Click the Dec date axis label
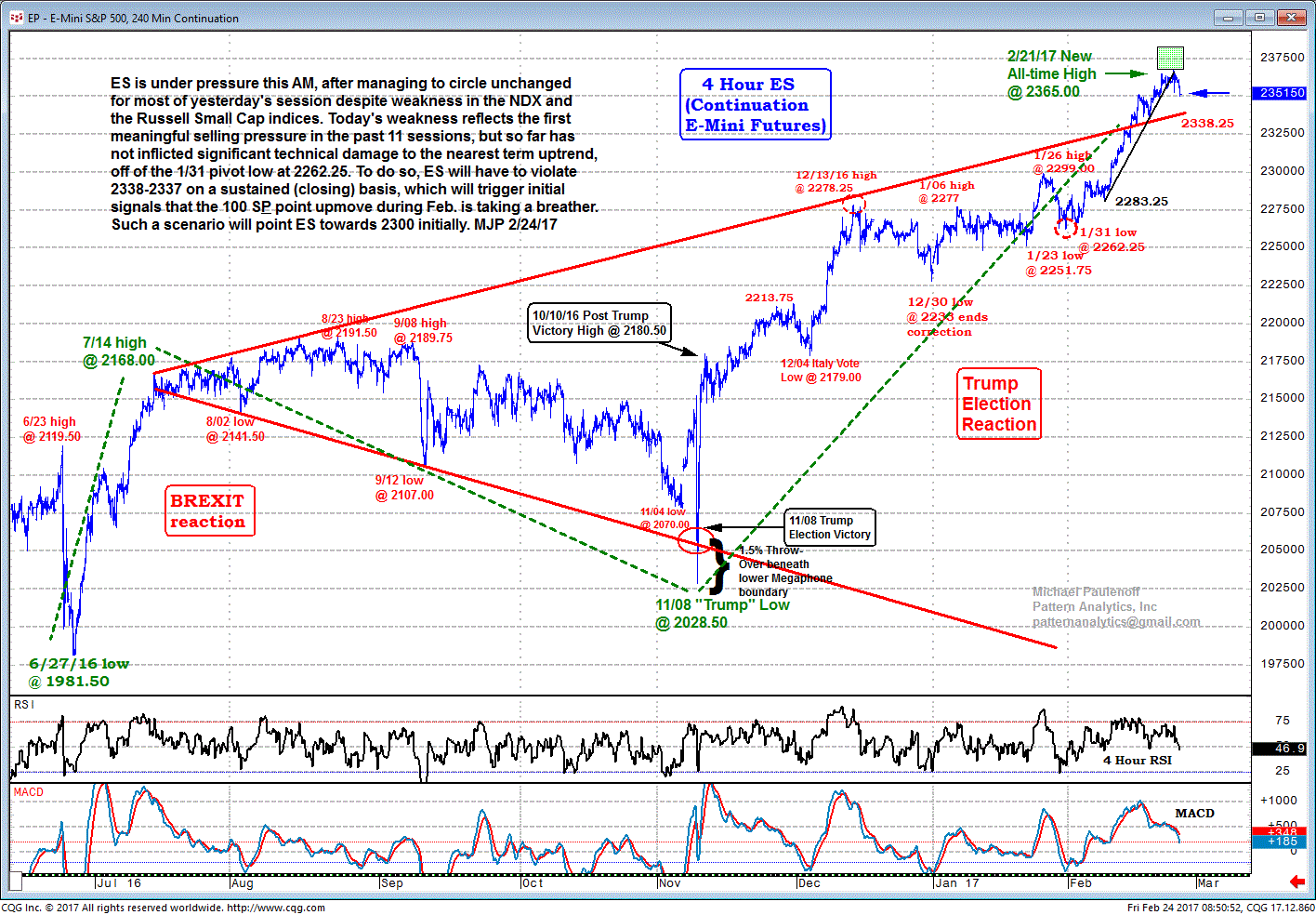 pos(809,882)
